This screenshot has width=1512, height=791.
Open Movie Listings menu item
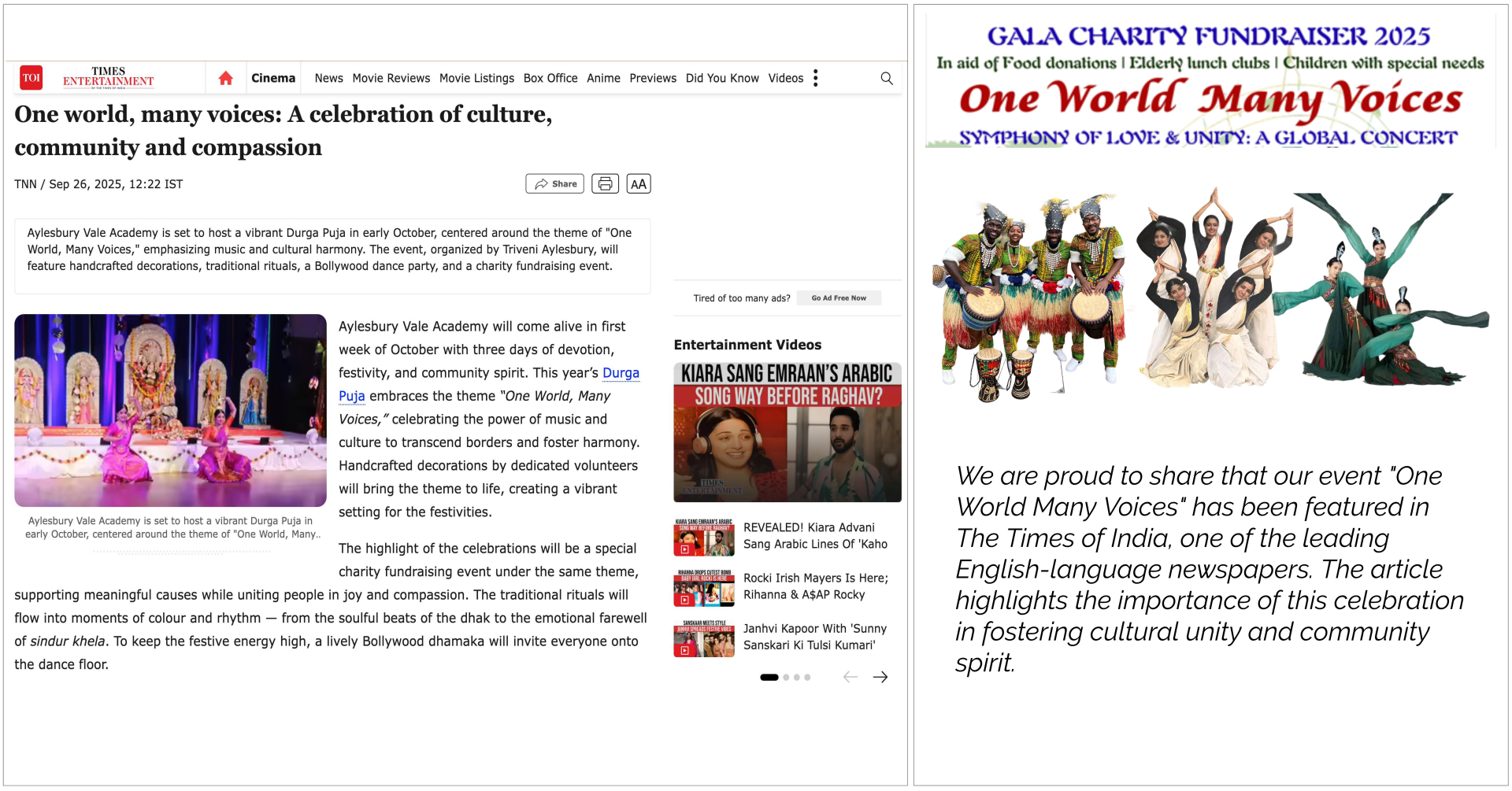476,78
